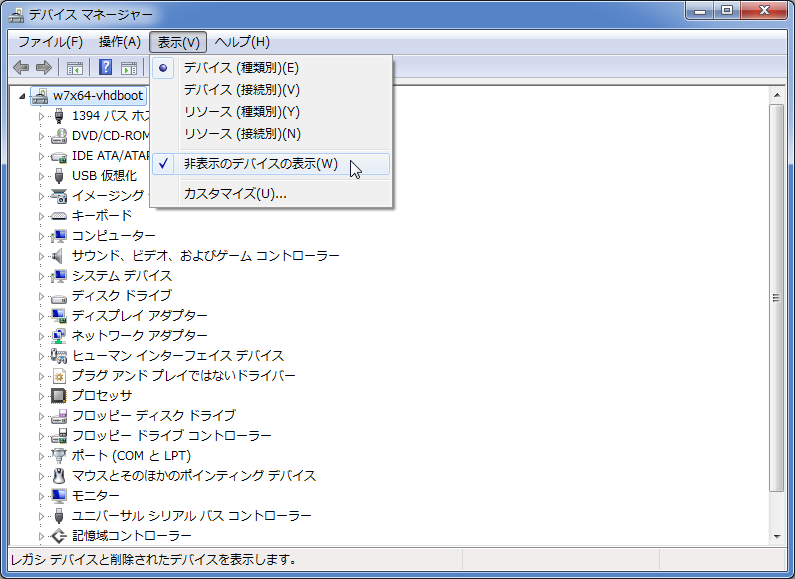Click the Forward arrow in toolbar
Screen dimensions: 795x579
pos(43,68)
